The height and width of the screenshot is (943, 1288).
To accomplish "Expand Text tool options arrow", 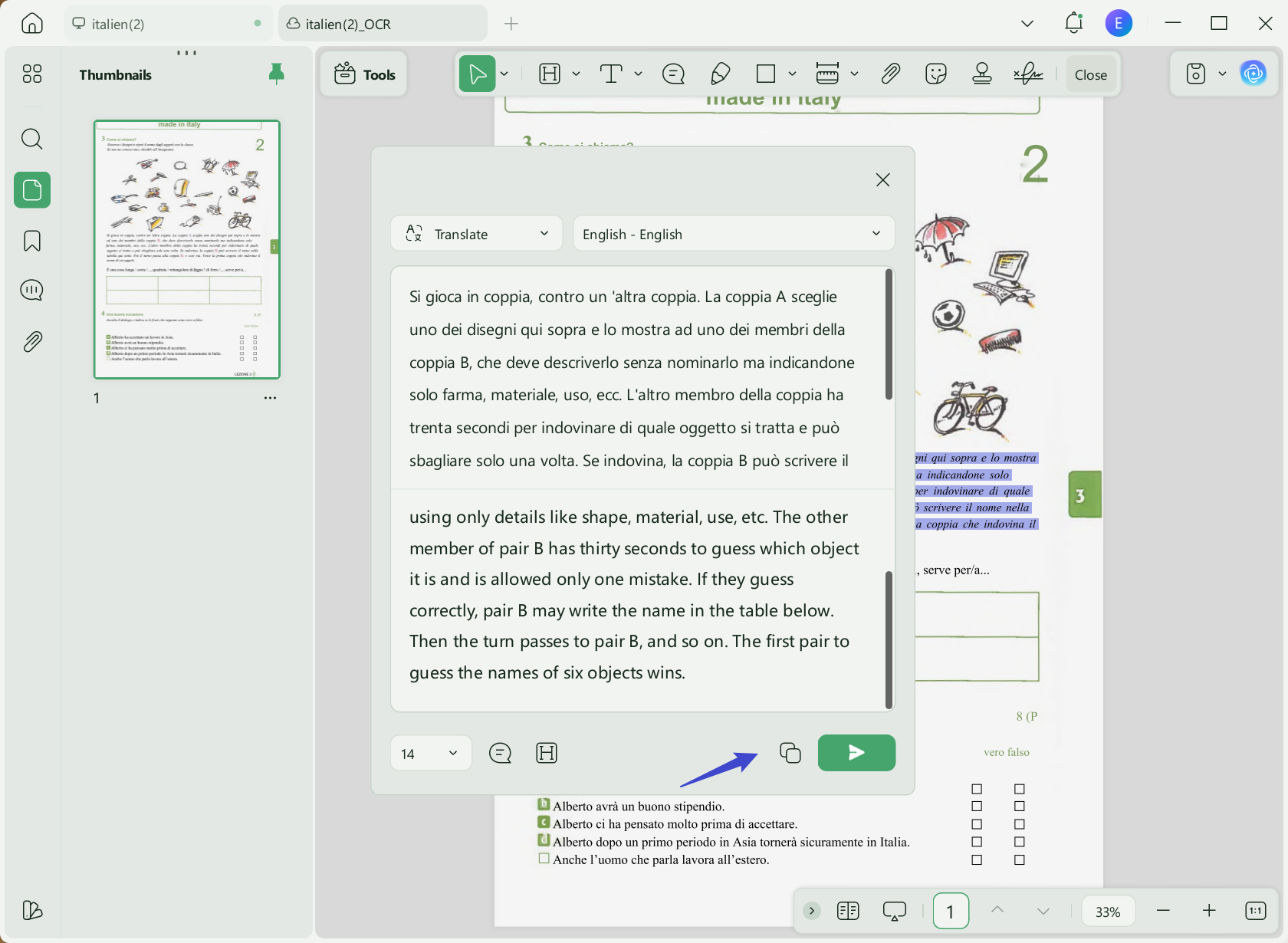I will [x=638, y=74].
